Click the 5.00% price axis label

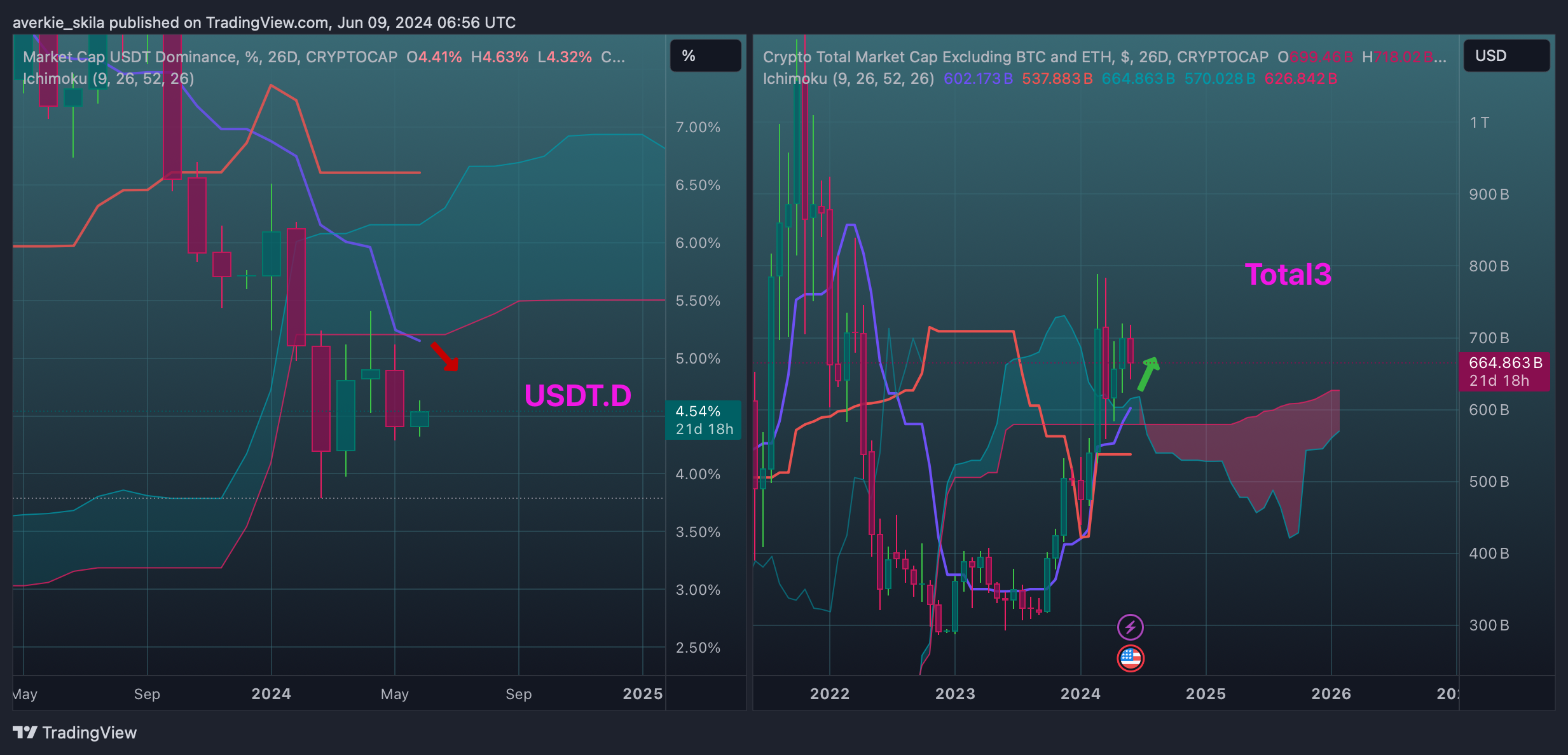tap(698, 359)
